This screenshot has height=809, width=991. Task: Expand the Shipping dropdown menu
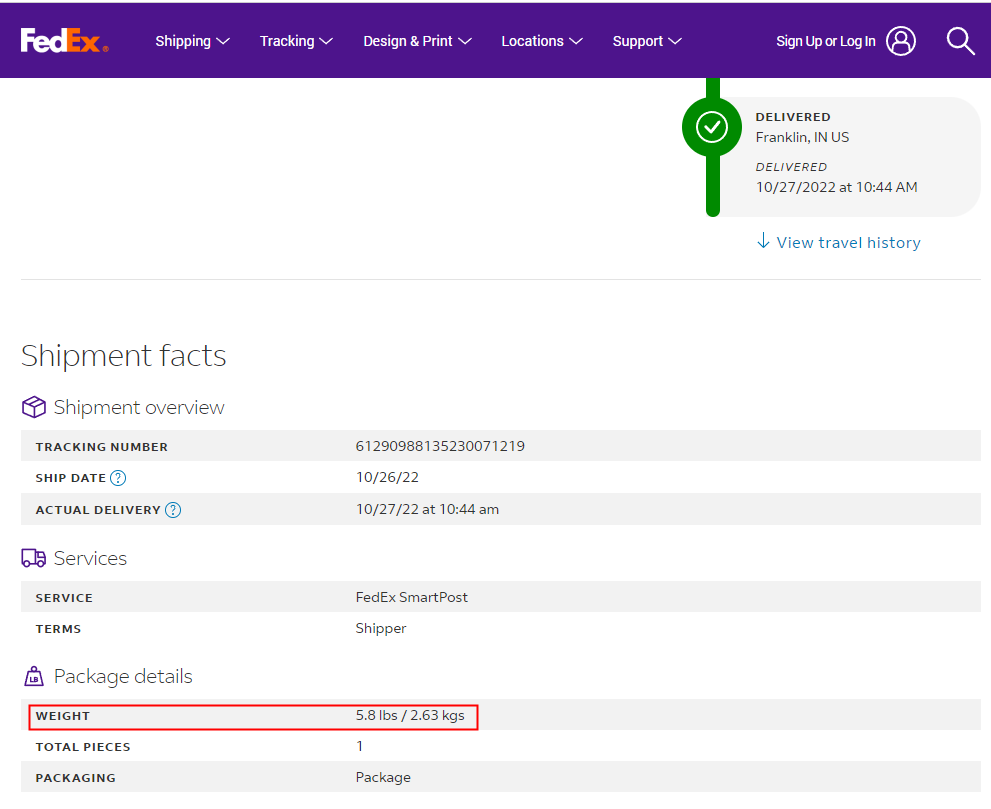192,41
